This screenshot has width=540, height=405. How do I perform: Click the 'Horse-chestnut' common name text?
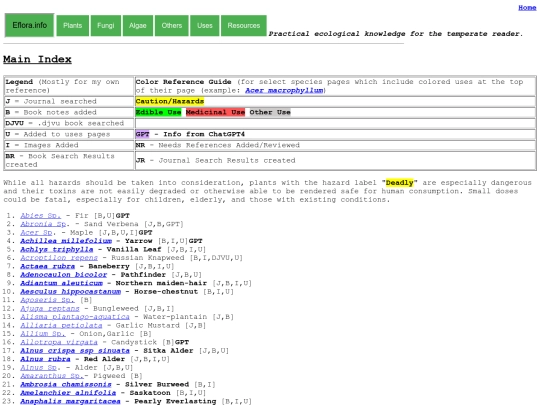point(166,292)
